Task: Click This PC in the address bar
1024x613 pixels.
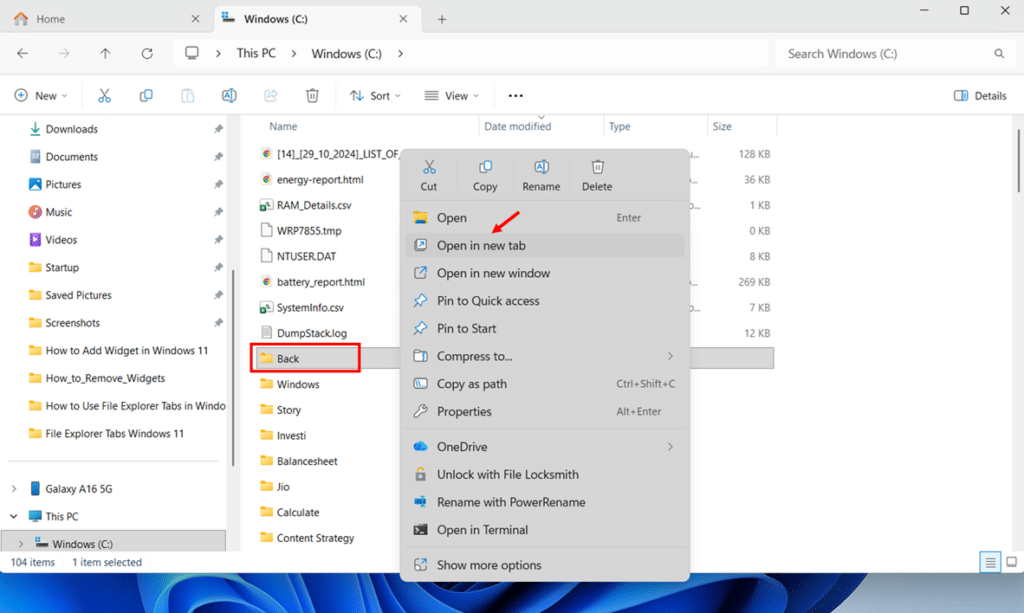Action: [256, 54]
